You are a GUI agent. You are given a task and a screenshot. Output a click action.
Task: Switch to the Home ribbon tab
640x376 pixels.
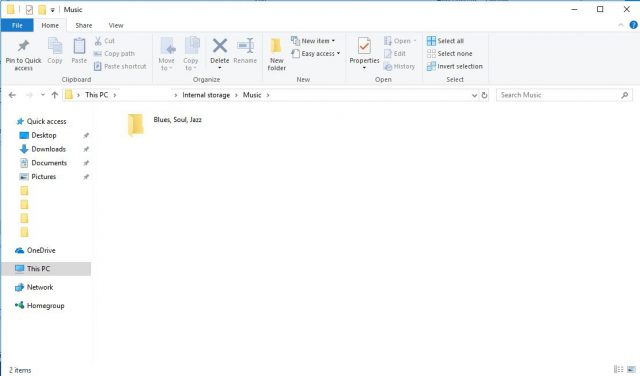click(50, 25)
